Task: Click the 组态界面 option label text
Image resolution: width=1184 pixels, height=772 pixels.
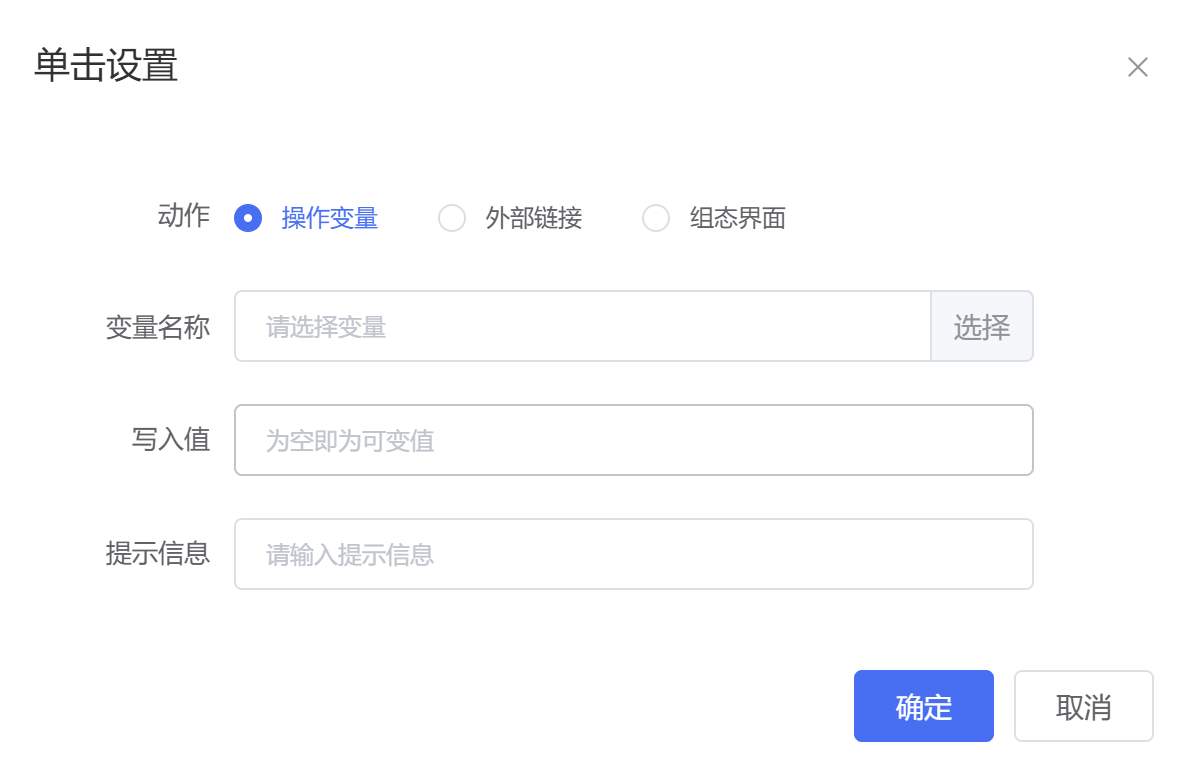Action: point(737,218)
